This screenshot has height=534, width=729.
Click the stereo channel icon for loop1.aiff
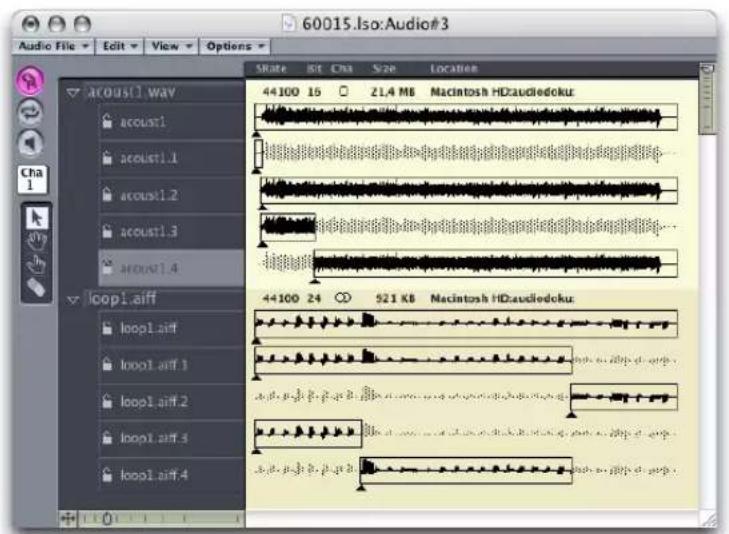pyautogui.click(x=343, y=297)
